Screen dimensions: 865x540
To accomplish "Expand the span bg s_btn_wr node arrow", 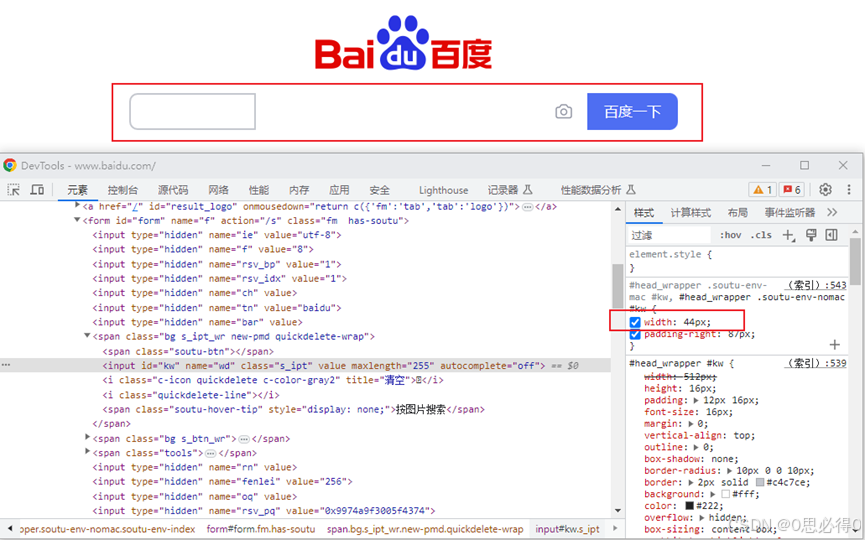I will [87, 437].
